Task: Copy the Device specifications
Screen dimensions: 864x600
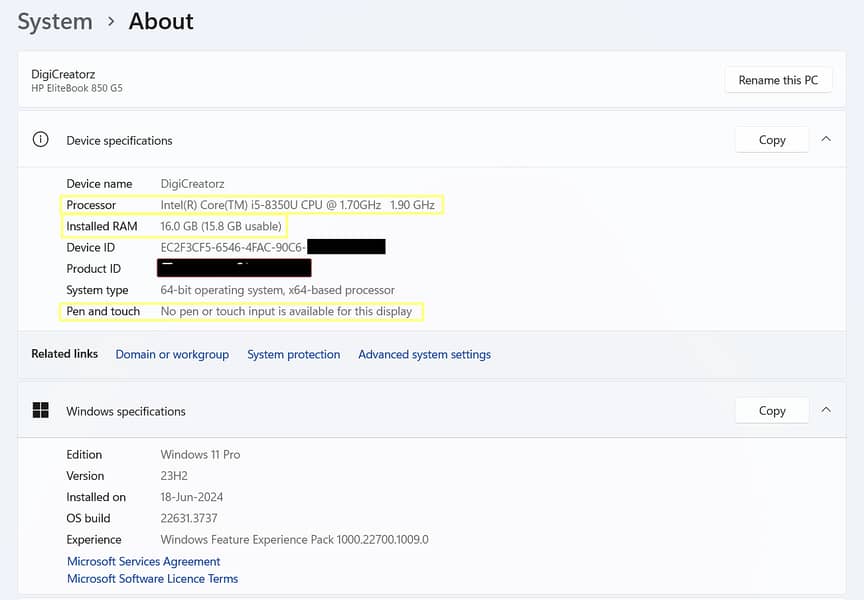Action: (x=771, y=140)
